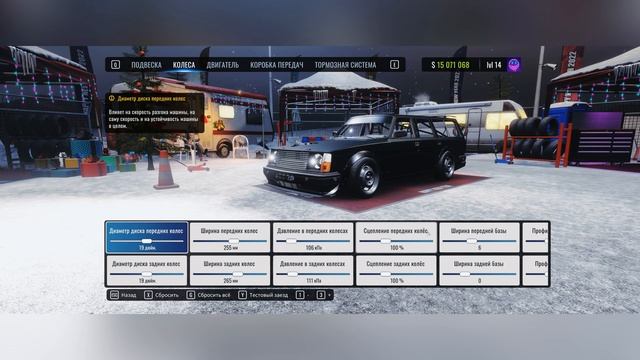Viewport: 640px width, 360px height.
Task: Adjust Ширина задней базы slider
Action: (479, 274)
